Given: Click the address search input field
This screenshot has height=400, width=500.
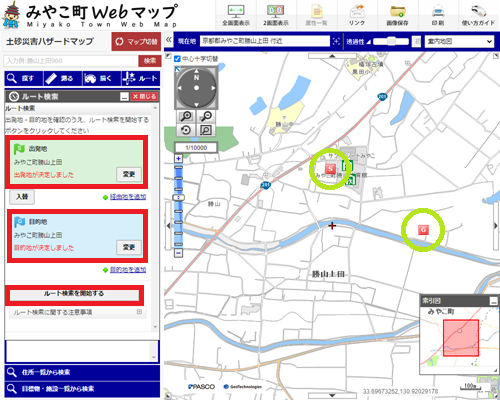Looking at the screenshot, I should click(71, 61).
